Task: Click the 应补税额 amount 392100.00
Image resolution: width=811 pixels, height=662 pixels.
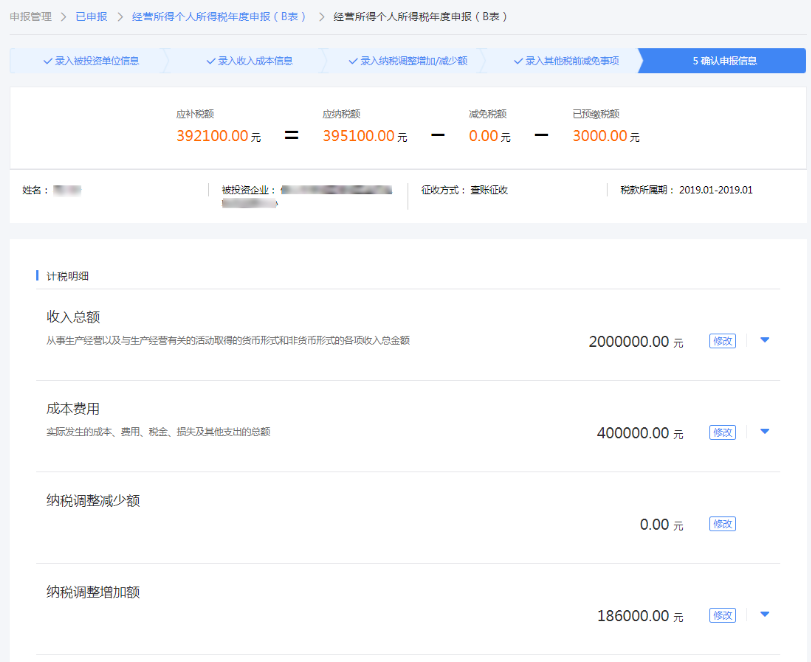Action: 212,136
